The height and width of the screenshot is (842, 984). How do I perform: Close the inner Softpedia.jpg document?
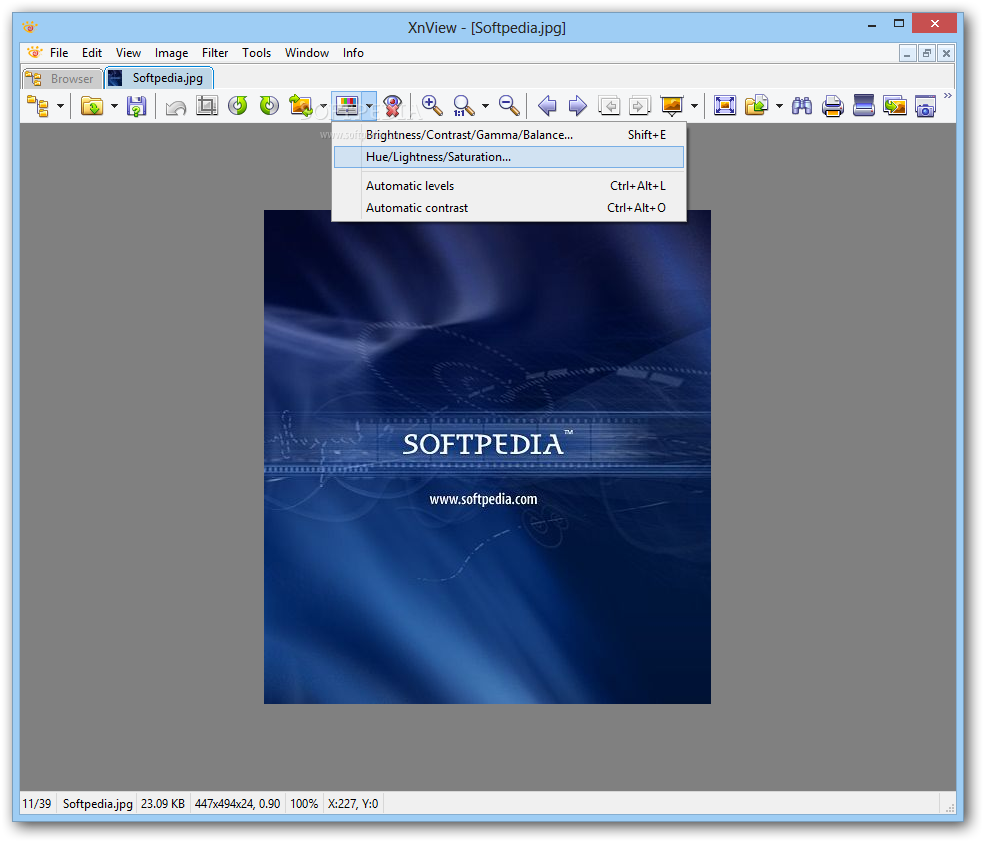946,53
